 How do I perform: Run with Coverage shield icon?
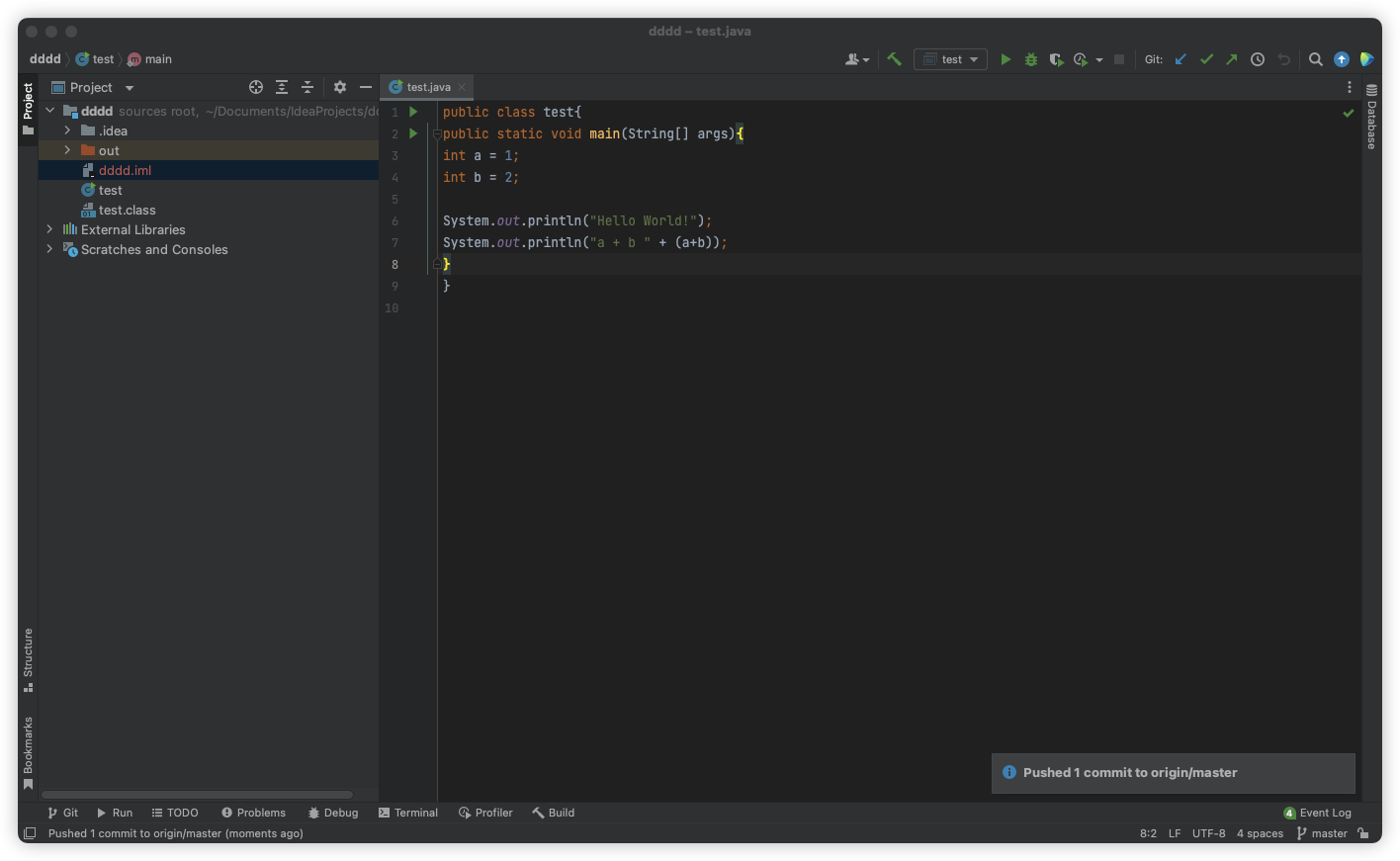(1056, 59)
